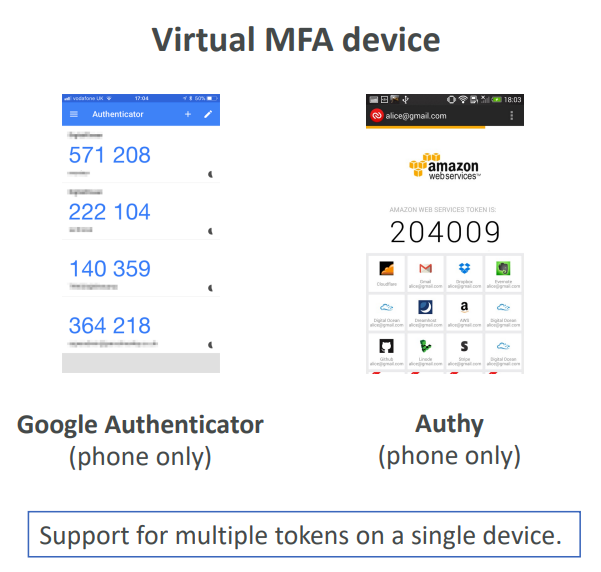The height and width of the screenshot is (572, 601).
Task: Click the red Authy logo icon
Action: point(377,116)
